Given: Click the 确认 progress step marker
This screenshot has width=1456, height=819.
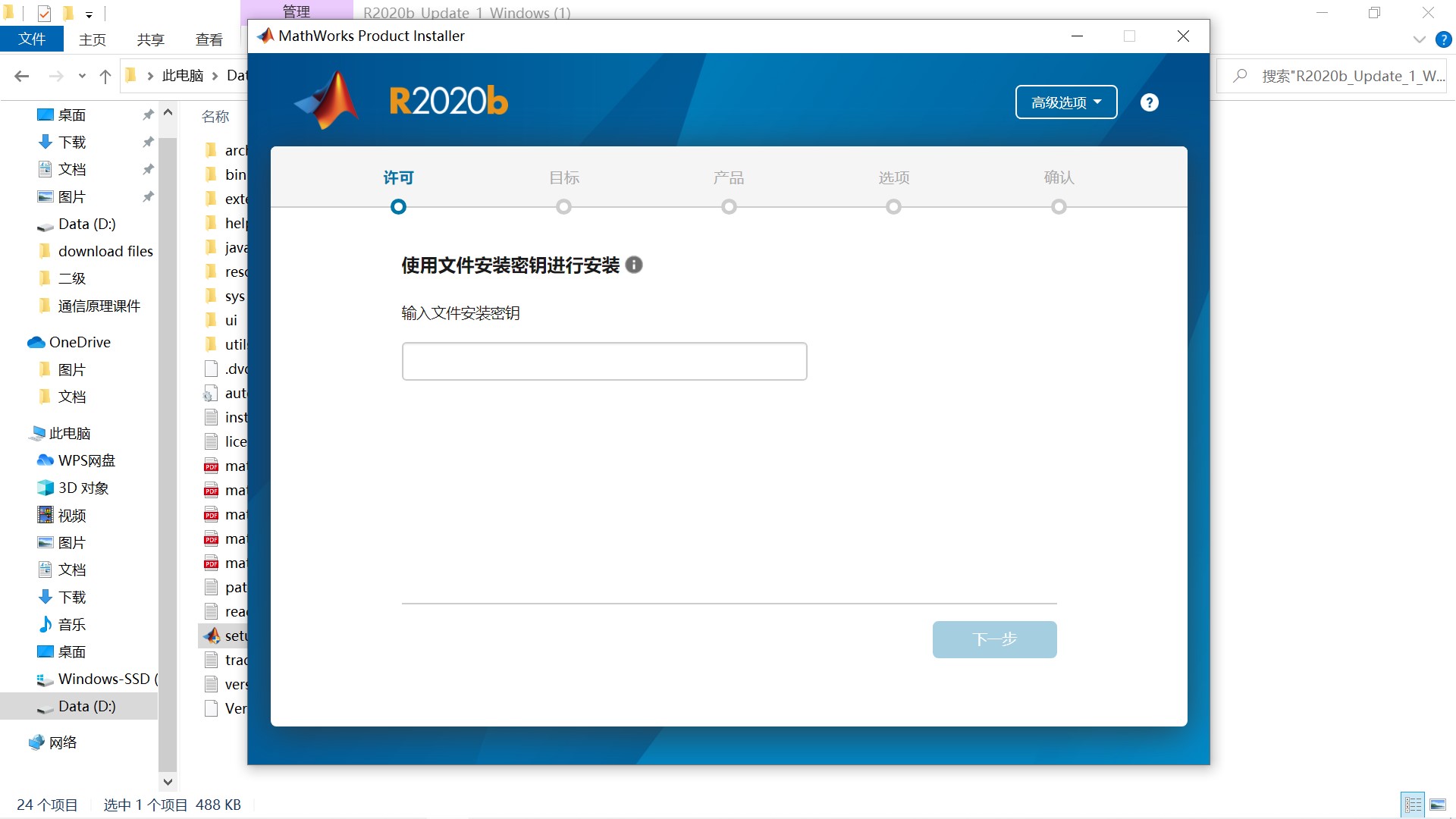Looking at the screenshot, I should [x=1059, y=206].
